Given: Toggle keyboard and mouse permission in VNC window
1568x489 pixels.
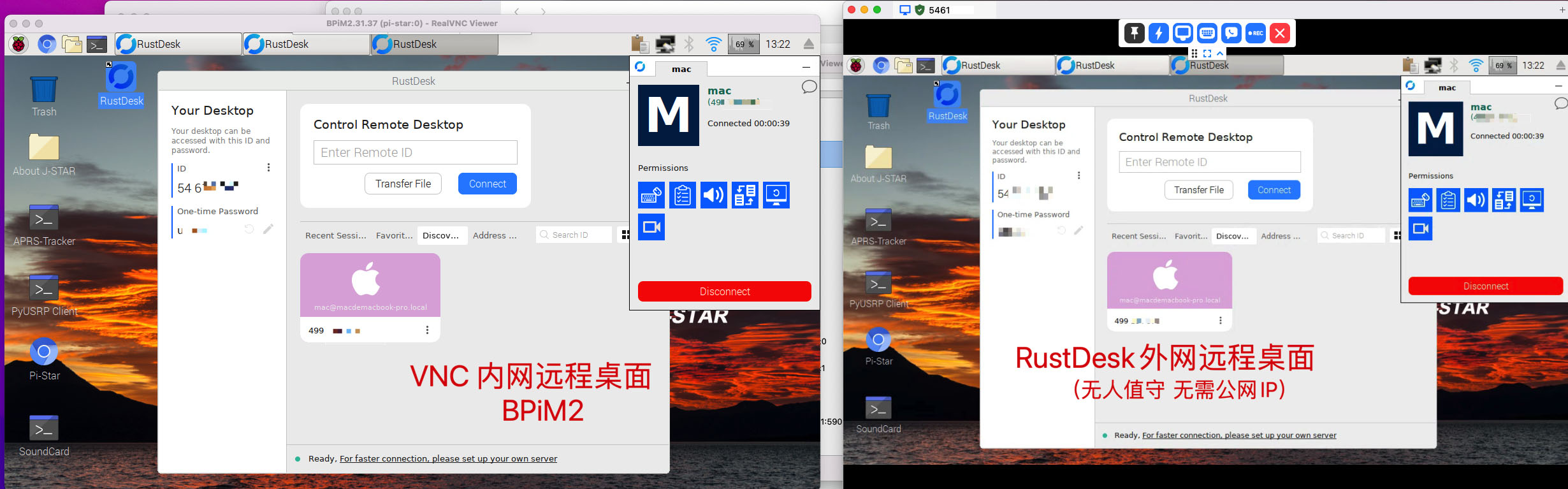Looking at the screenshot, I should [x=651, y=195].
